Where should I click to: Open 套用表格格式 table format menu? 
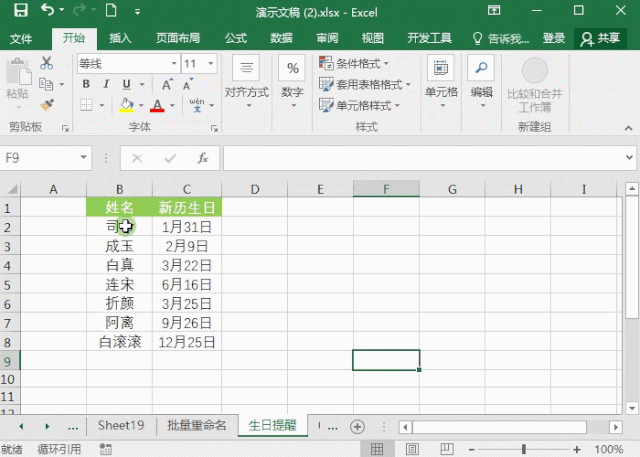(364, 84)
